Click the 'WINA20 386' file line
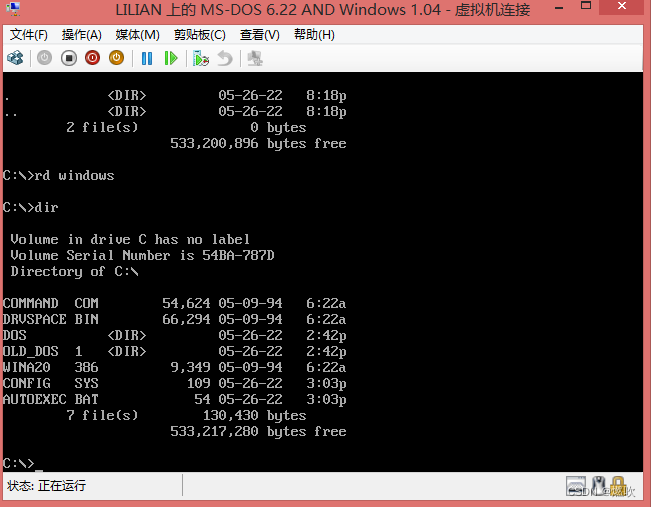 click(174, 367)
